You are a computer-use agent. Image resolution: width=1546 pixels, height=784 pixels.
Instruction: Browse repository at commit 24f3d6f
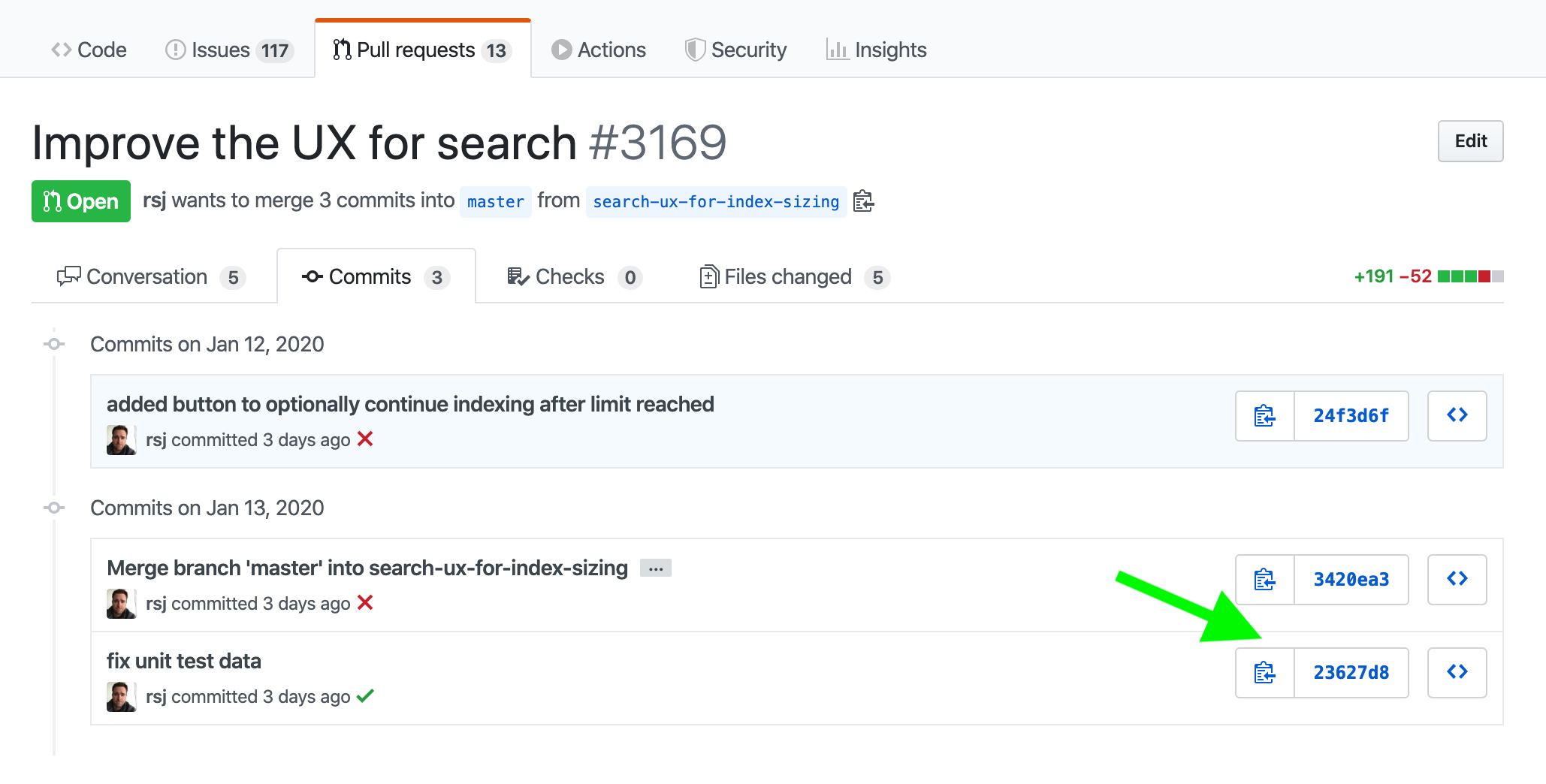[x=1457, y=415]
